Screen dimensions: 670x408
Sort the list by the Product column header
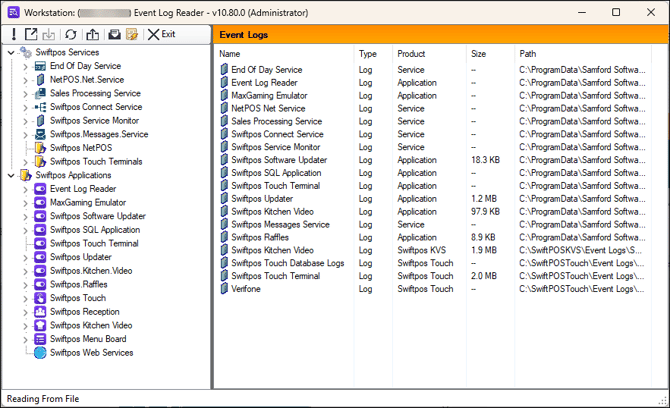(429, 54)
